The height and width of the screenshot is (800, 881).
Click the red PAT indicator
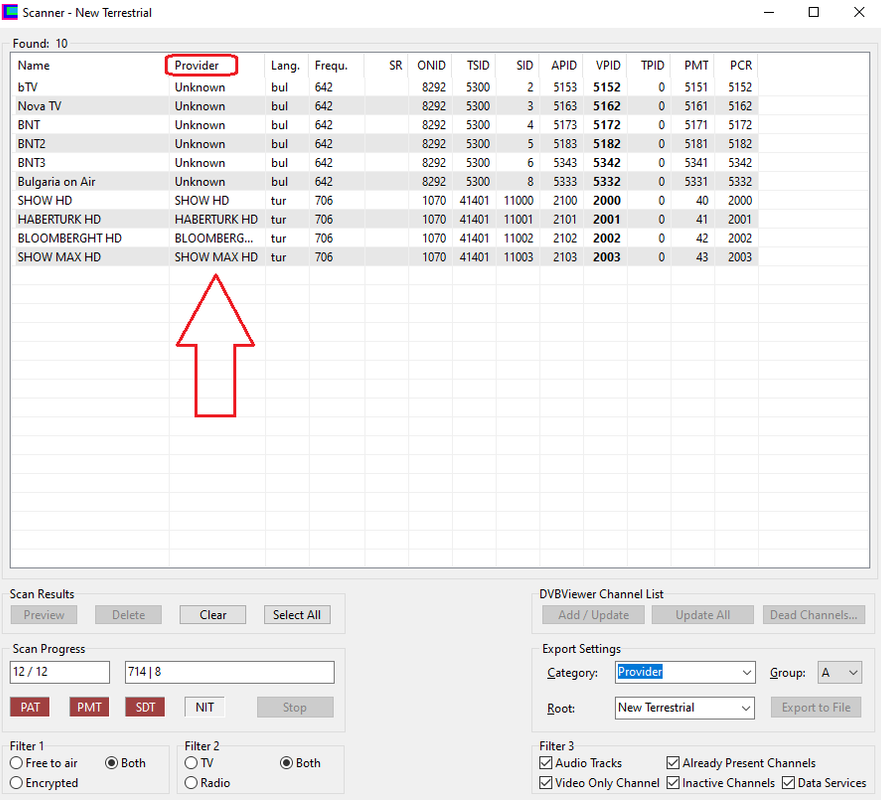[x=30, y=707]
